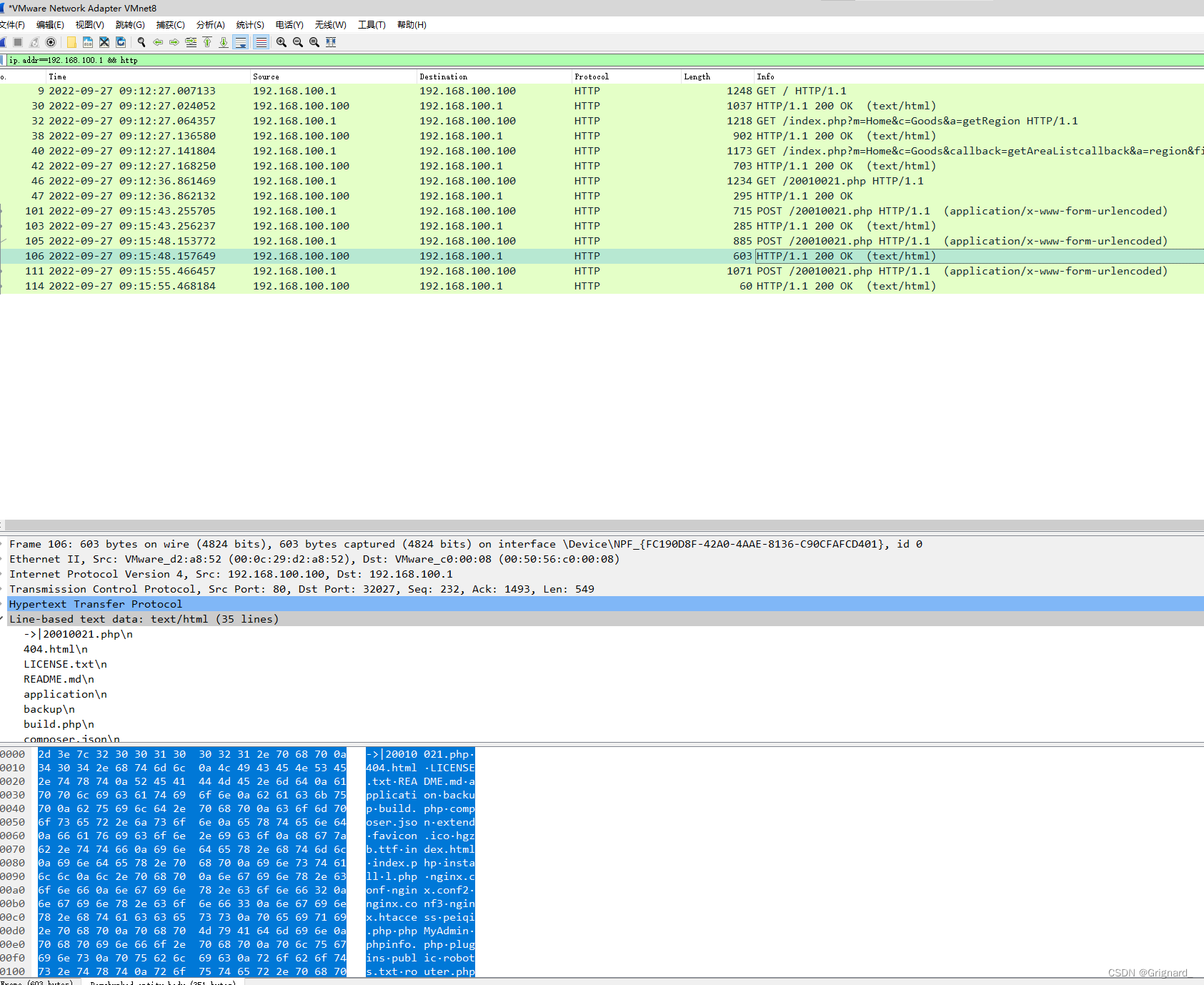Select packet 111 POST with length 1071
The image size is (1204, 985).
pos(602,271)
